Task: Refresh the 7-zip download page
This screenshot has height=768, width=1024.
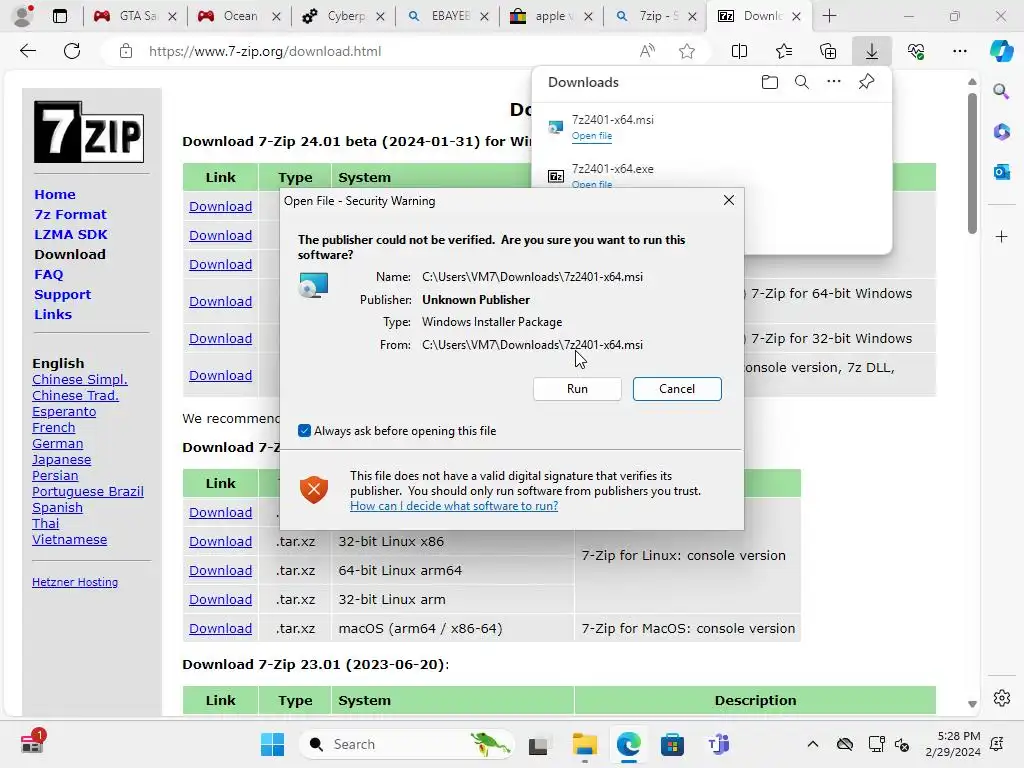Action: (72, 51)
